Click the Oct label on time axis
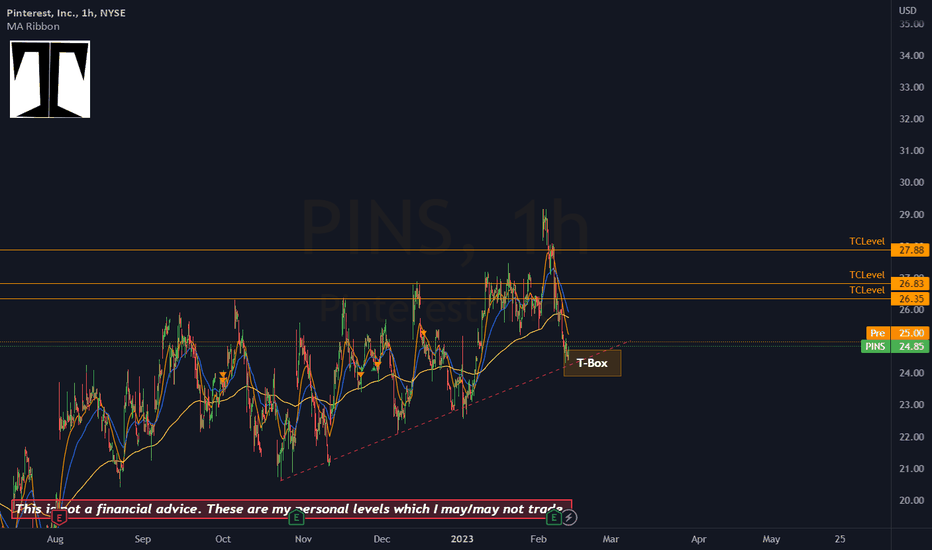The image size is (932, 550). 223,539
